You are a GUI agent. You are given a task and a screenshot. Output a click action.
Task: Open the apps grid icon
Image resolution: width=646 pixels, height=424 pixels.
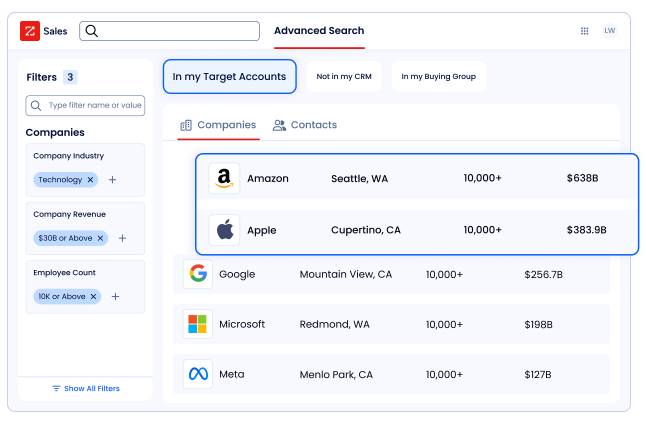(584, 31)
